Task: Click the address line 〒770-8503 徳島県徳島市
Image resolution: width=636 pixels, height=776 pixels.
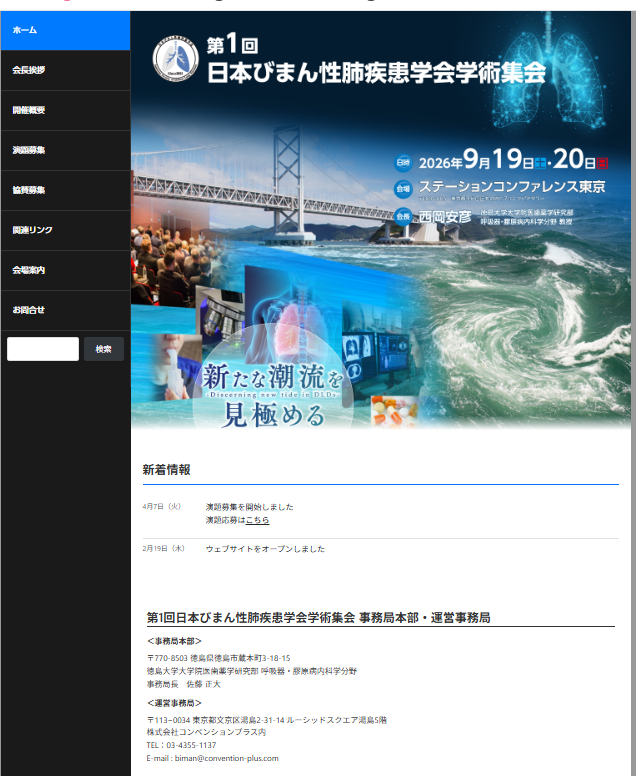Action: pyautogui.click(x=218, y=658)
